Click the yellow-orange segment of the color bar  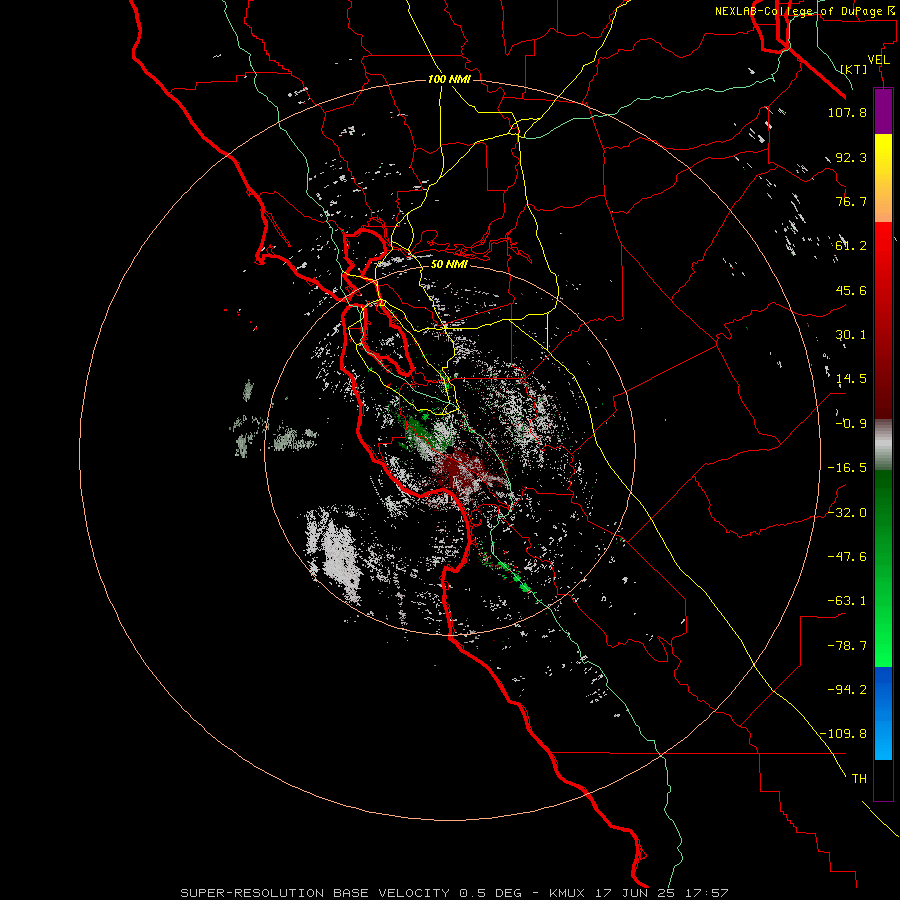coord(883,178)
